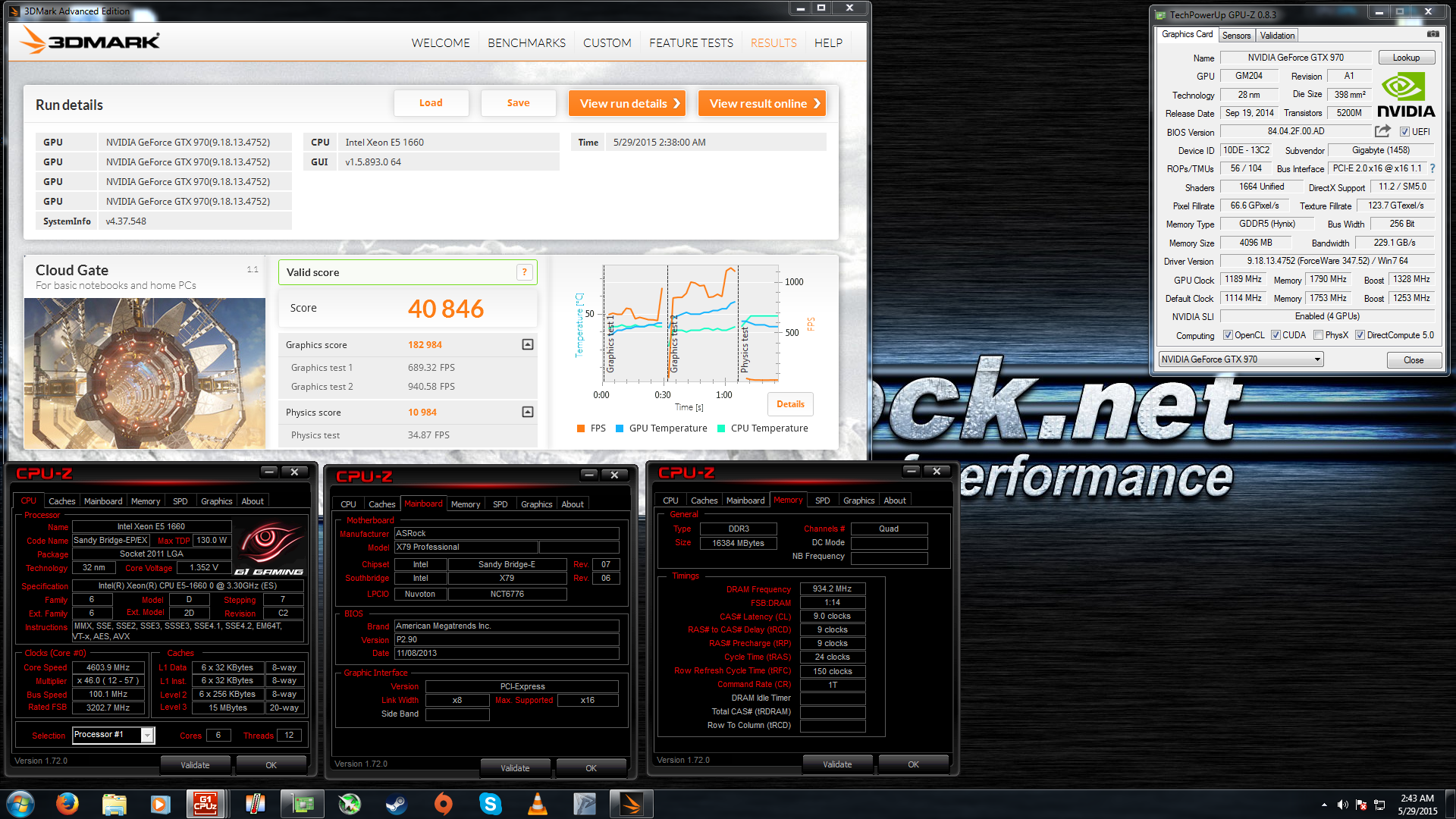The height and width of the screenshot is (819, 1456).
Task: Open SPD tab in middle CPU-Z window
Action: click(x=500, y=504)
